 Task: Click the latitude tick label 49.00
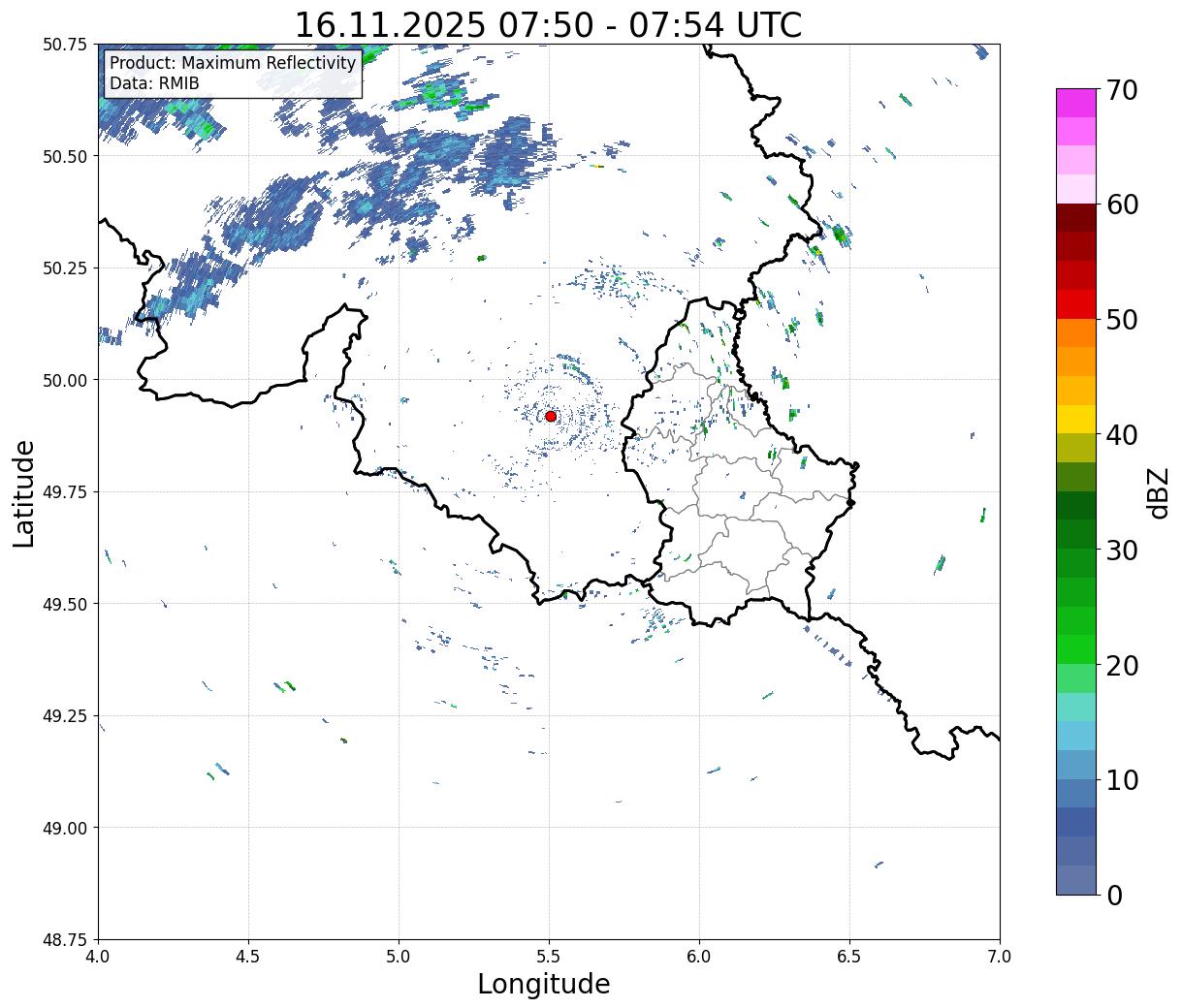click(65, 828)
